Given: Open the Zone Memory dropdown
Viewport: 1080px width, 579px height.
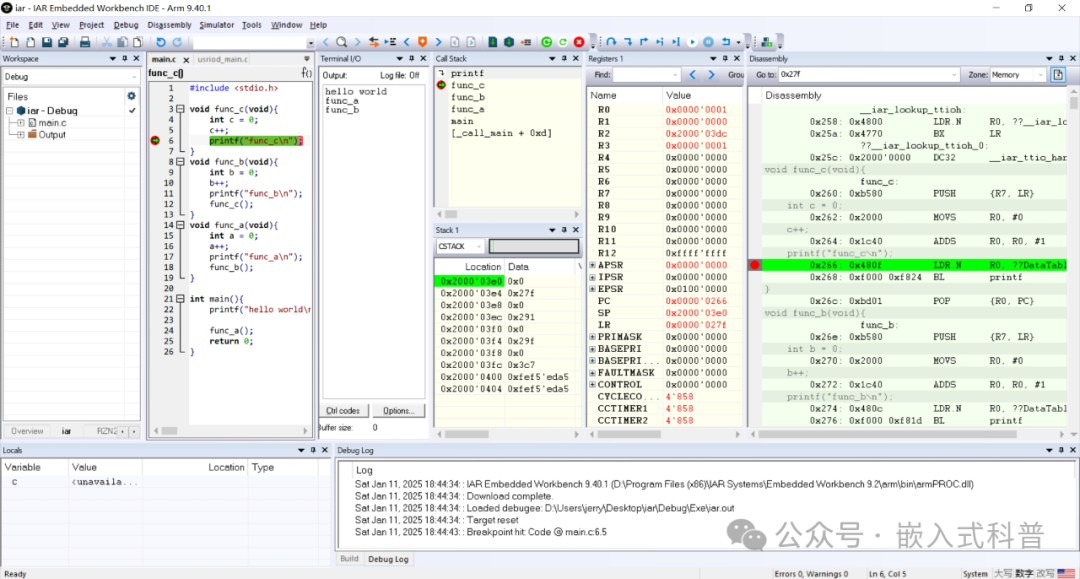Looking at the screenshot, I should (x=1040, y=74).
